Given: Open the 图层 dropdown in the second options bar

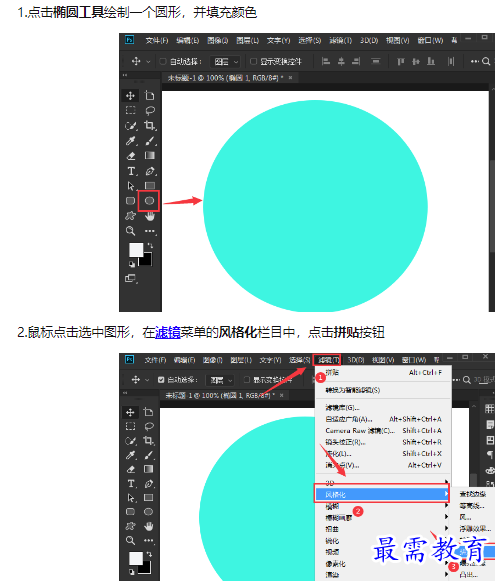Looking at the screenshot, I should [220, 380].
